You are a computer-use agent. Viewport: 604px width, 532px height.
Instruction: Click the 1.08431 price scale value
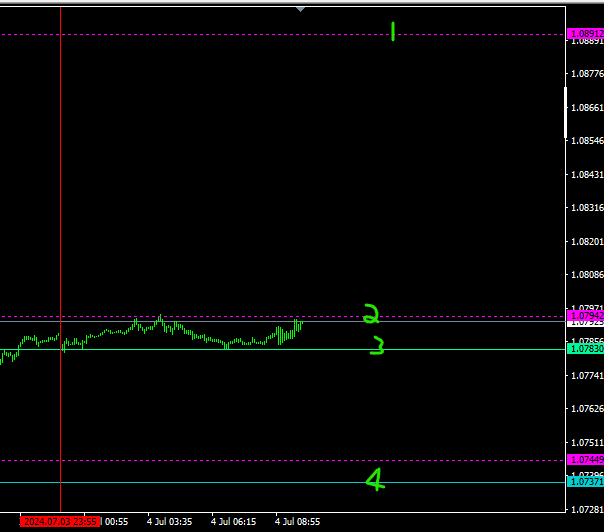pos(587,175)
